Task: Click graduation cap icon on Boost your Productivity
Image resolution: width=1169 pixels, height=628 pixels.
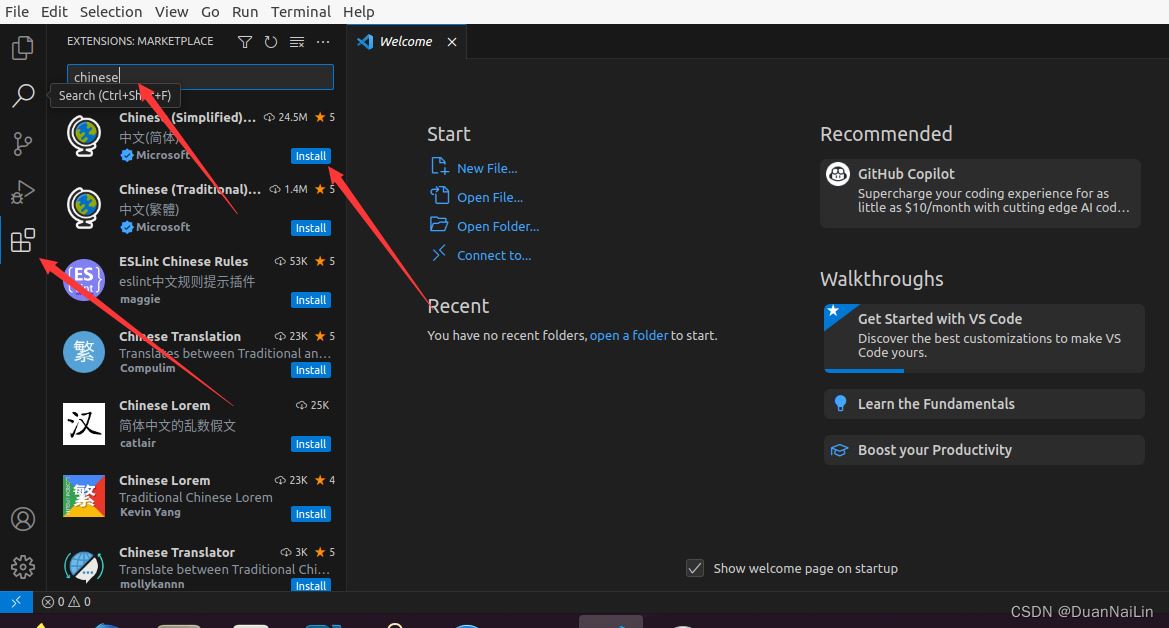Action: pos(839,450)
